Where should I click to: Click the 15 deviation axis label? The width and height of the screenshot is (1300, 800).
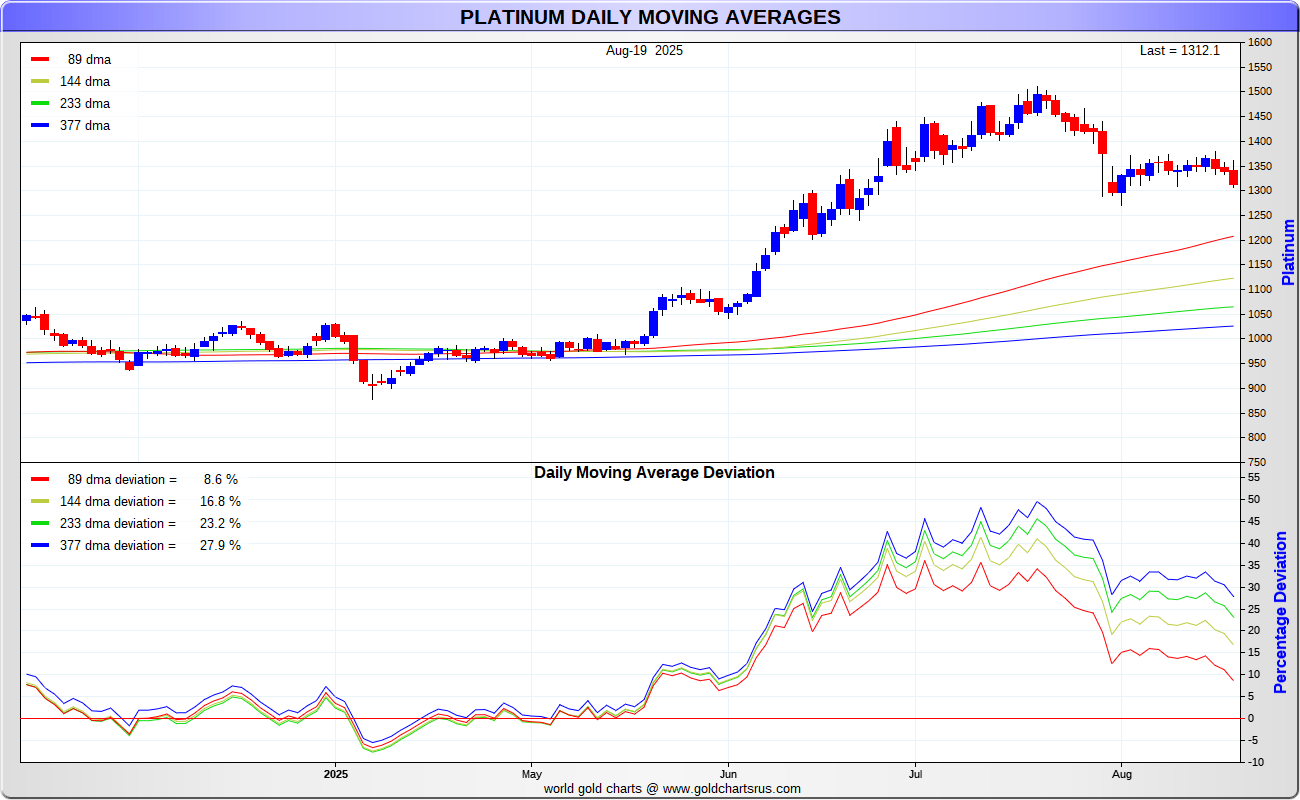(1252, 653)
